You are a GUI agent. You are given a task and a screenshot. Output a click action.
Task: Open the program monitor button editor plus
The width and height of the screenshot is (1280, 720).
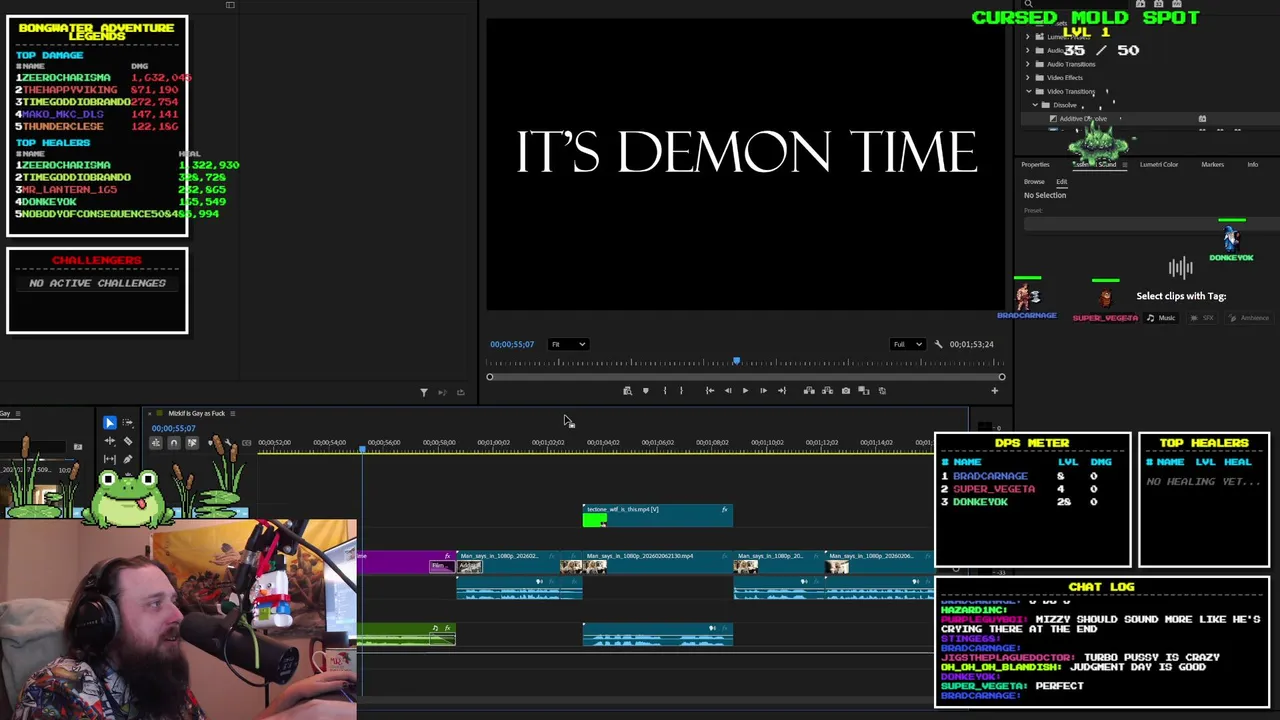[994, 391]
